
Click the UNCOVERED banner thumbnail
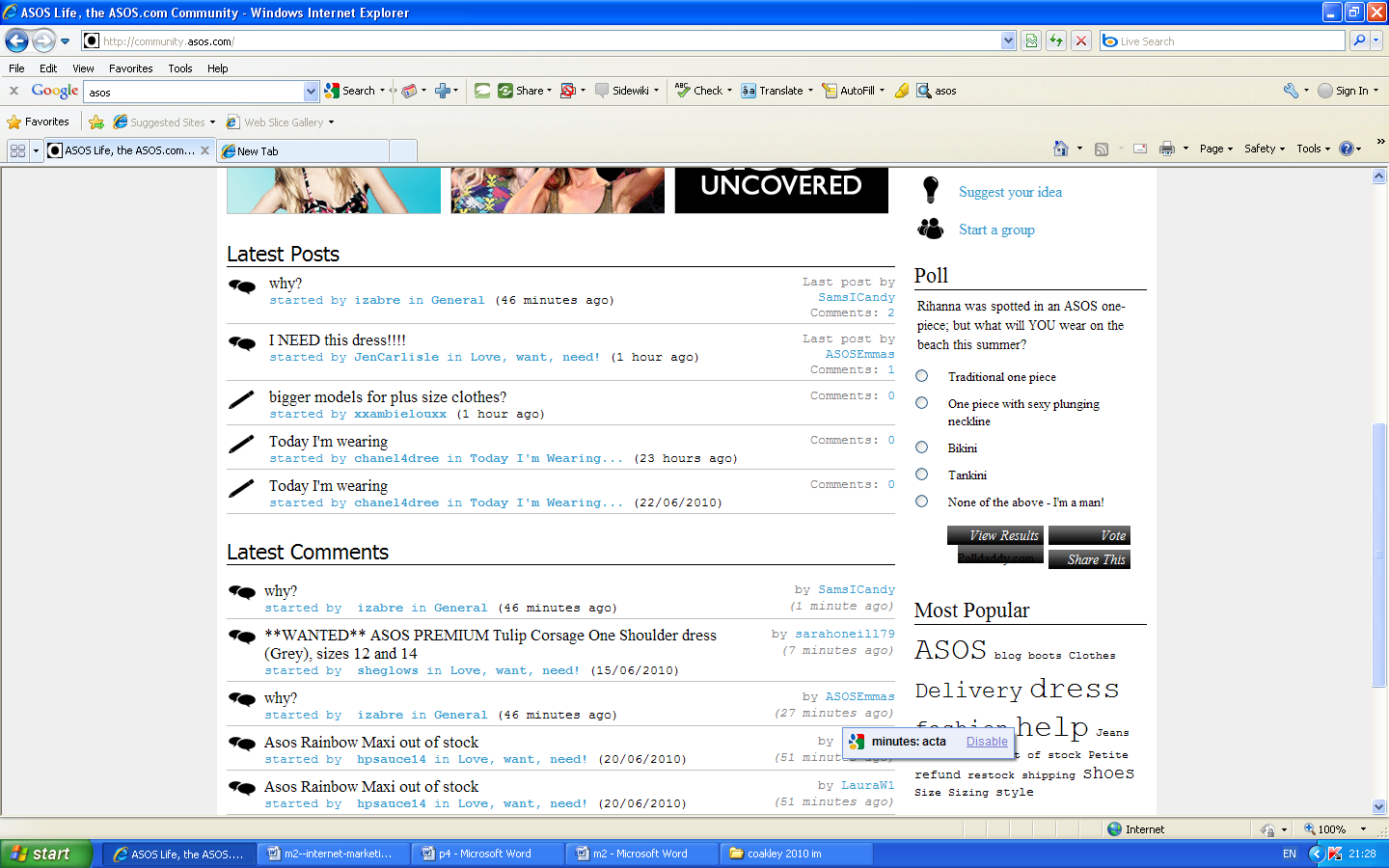coord(781,190)
